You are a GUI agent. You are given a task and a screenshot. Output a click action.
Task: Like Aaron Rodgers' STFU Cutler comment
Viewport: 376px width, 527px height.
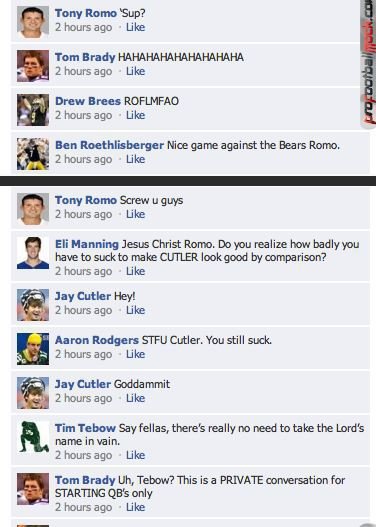coord(135,354)
